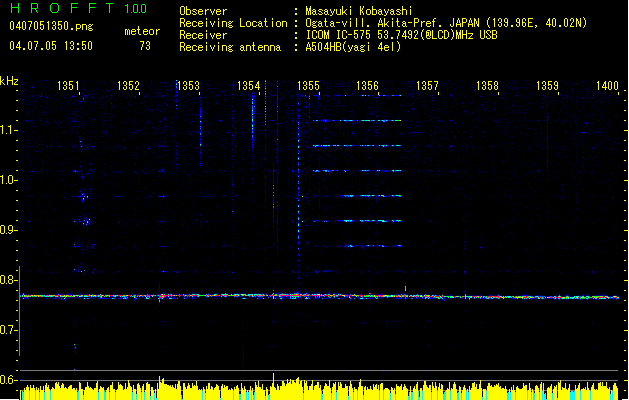Viewport: 629px width, 400px height.
Task: Click time axis marker 1358
Action: coord(487,85)
